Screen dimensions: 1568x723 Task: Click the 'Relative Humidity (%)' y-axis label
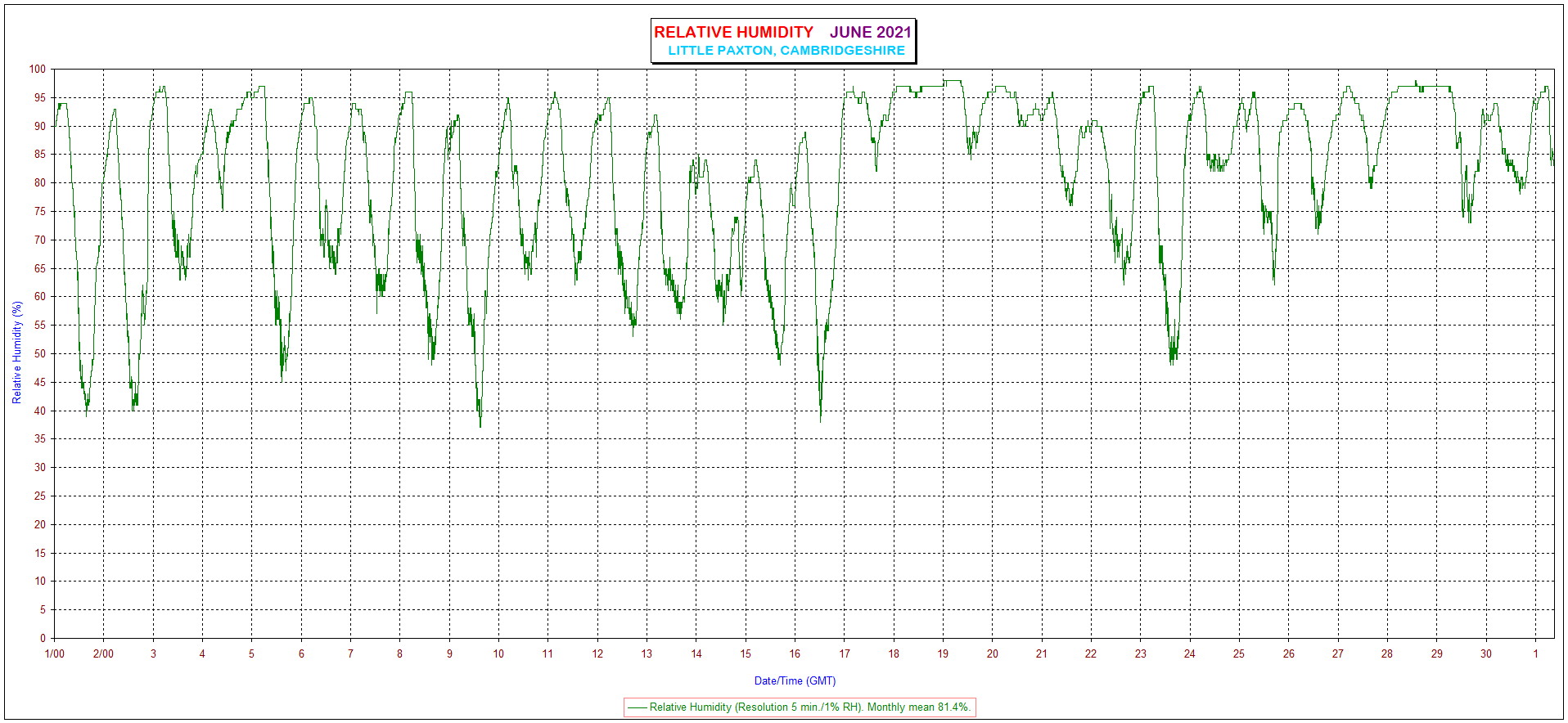17,353
